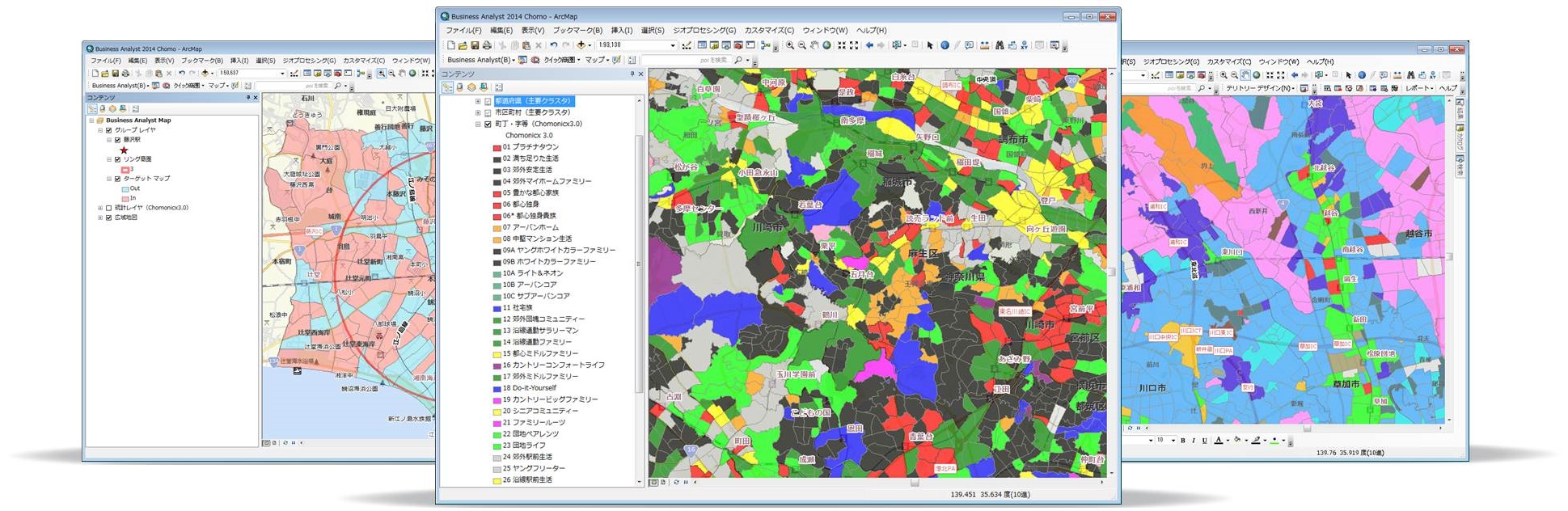The width and height of the screenshot is (1568, 511).
Task: Select the Identify info tool in the center window
Action: tap(945, 45)
